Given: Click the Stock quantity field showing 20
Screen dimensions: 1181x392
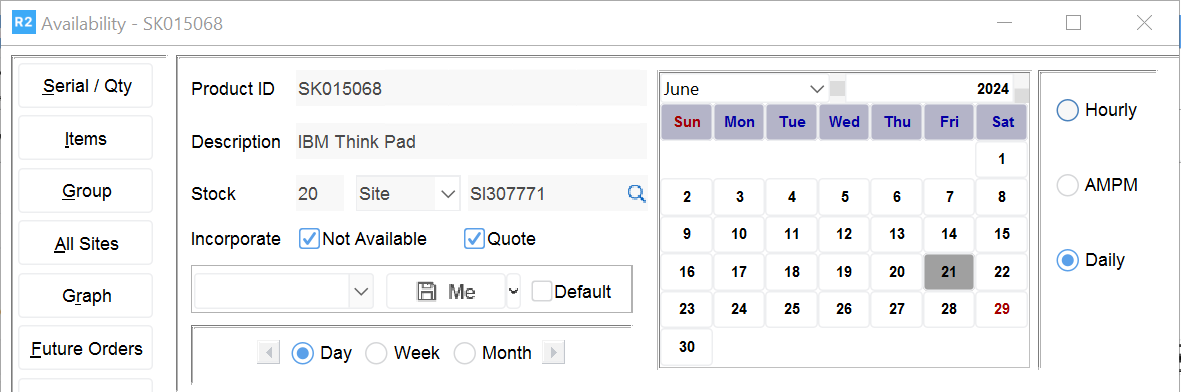Looking at the screenshot, I should click(320, 194).
